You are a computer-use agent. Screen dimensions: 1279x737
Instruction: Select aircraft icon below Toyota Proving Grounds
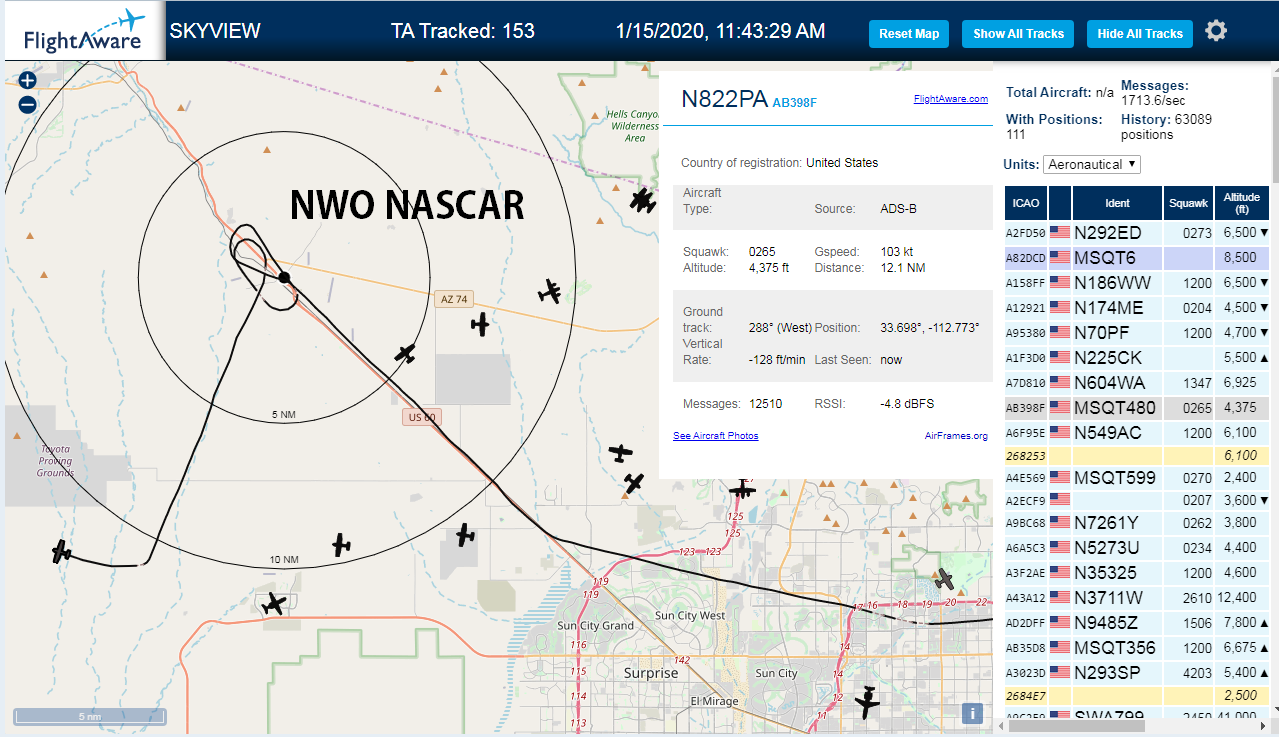(62, 551)
